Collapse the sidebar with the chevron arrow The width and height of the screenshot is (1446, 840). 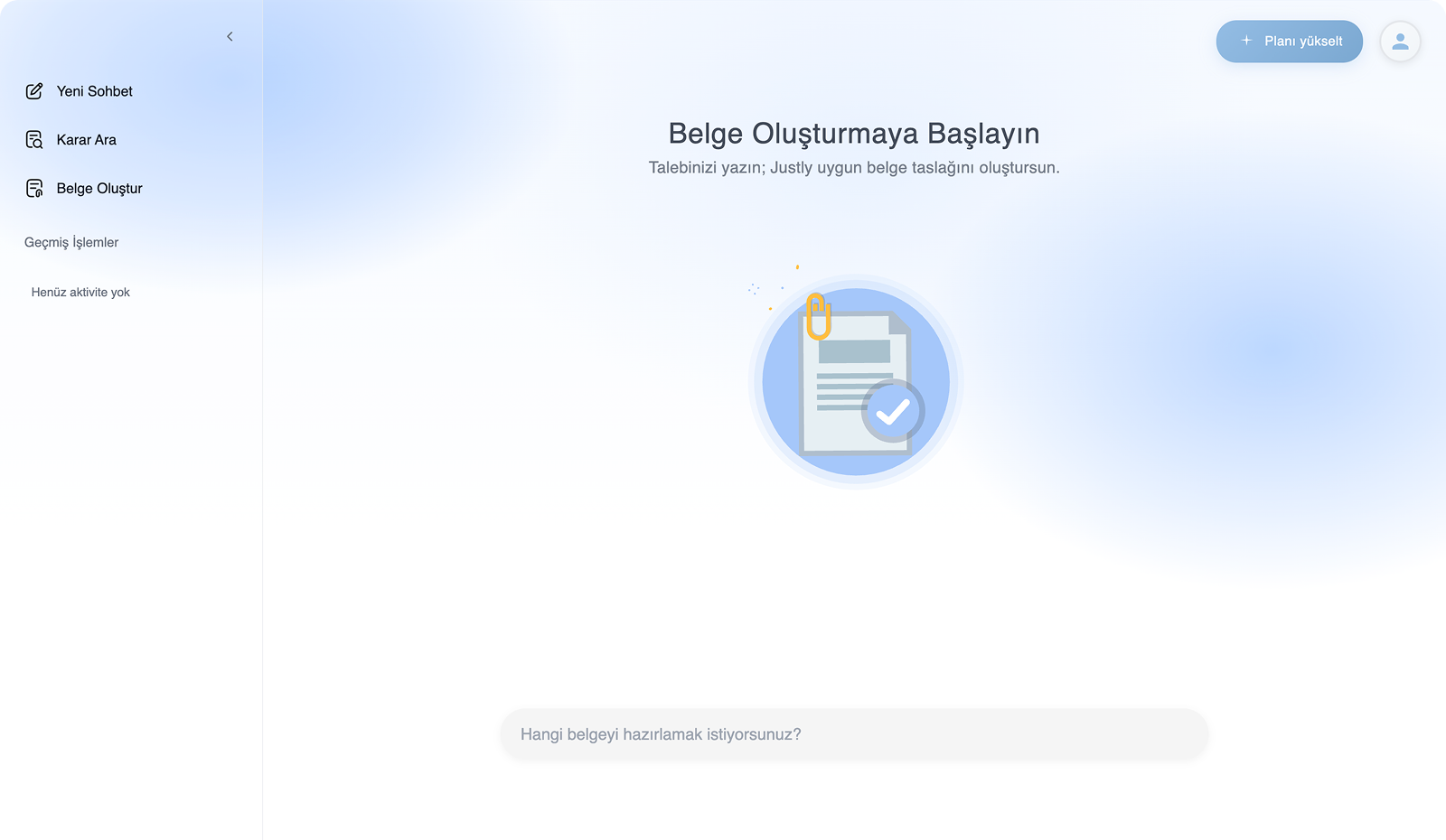click(x=230, y=36)
